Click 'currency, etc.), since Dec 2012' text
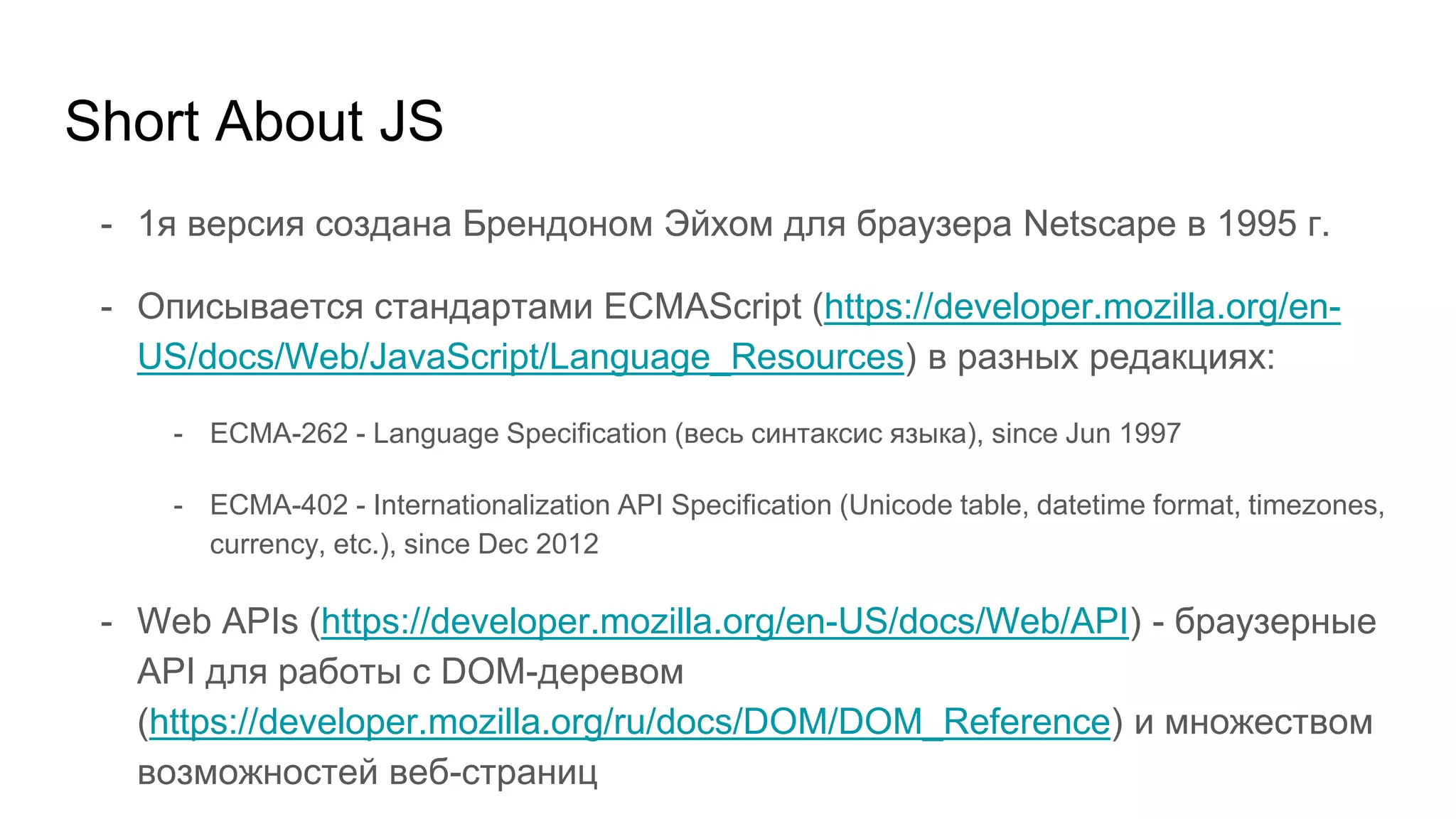The height and width of the screenshot is (819, 1456). pyautogui.click(x=404, y=545)
